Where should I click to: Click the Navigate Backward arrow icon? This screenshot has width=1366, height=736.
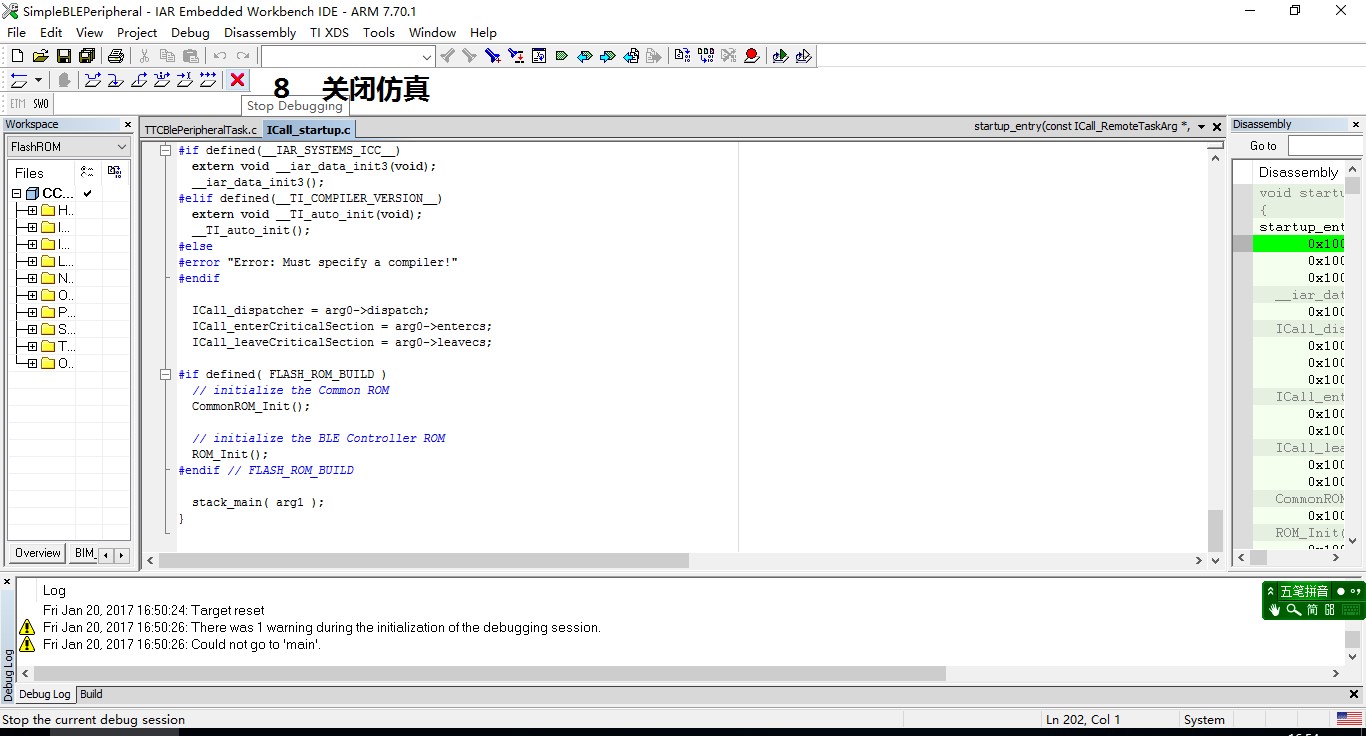(631, 56)
